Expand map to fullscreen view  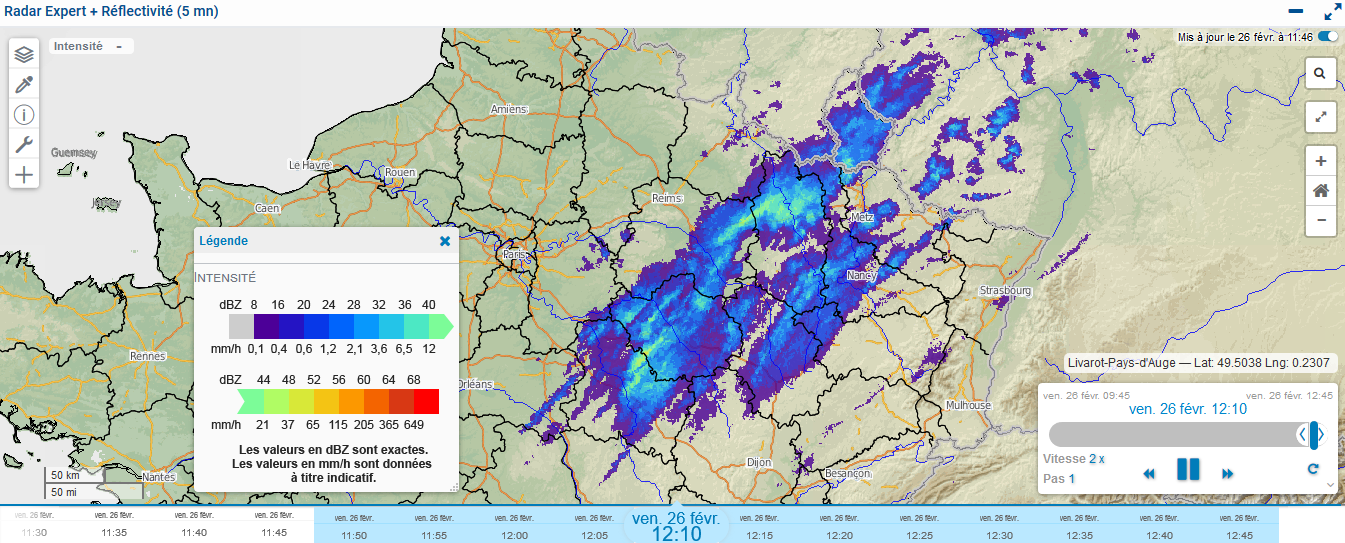(x=1320, y=117)
